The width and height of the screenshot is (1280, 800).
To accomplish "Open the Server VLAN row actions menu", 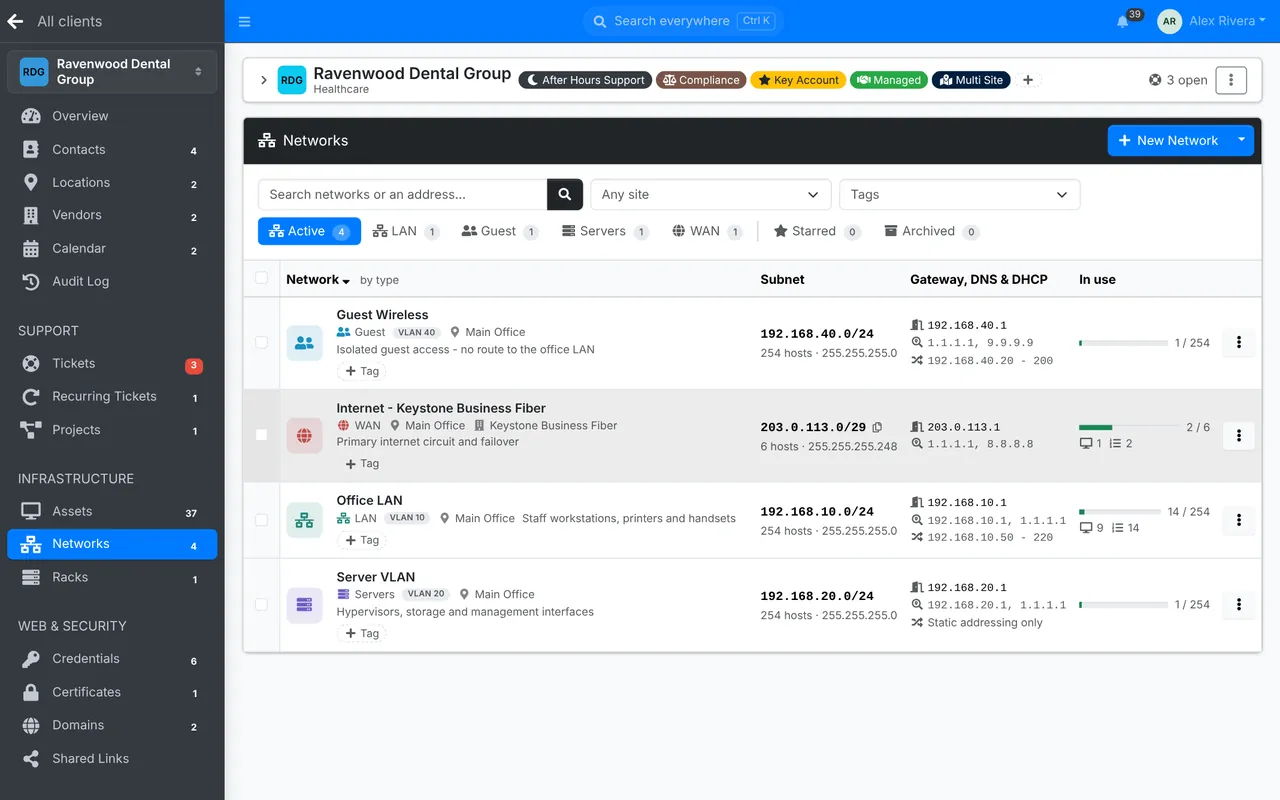I will click(1239, 604).
